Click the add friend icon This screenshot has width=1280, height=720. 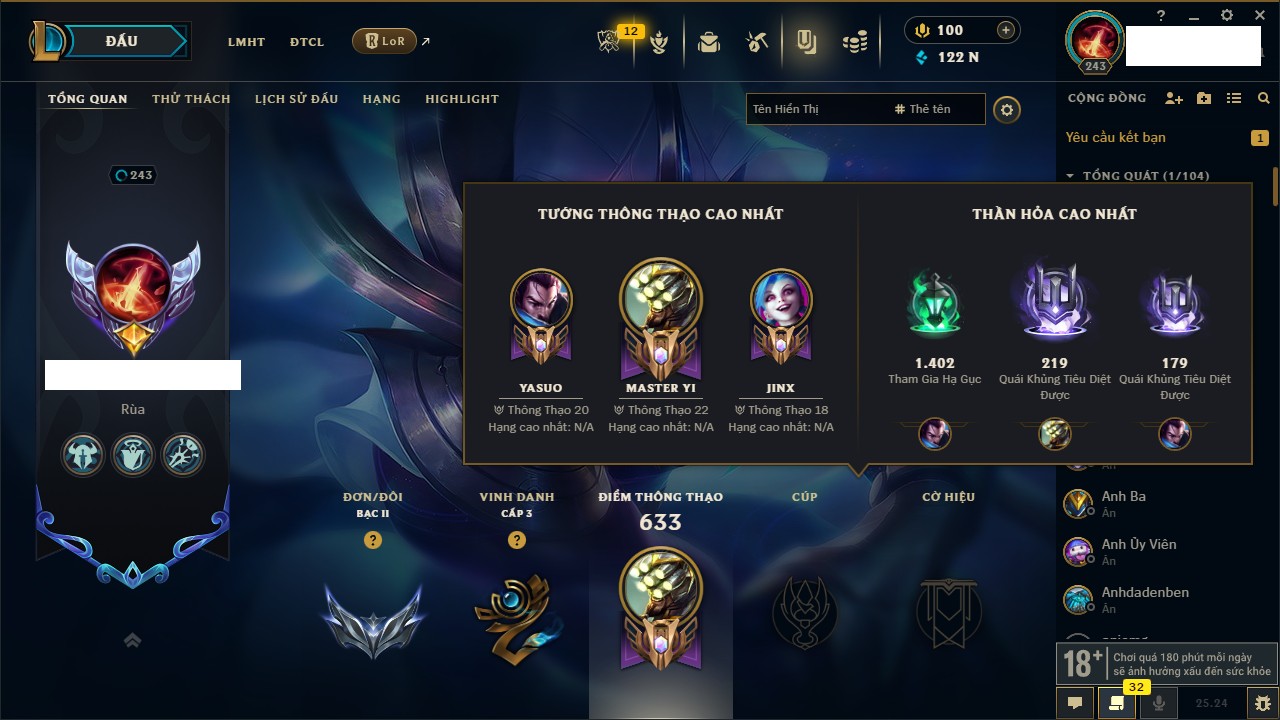1174,98
